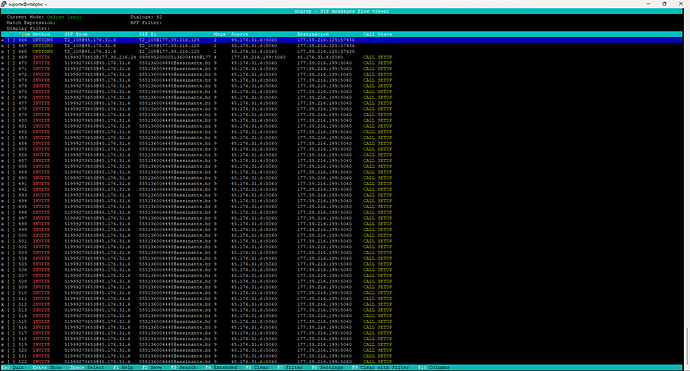Select OPTIONS method in row 468
Viewport: 690px width, 371px height.
point(43,51)
